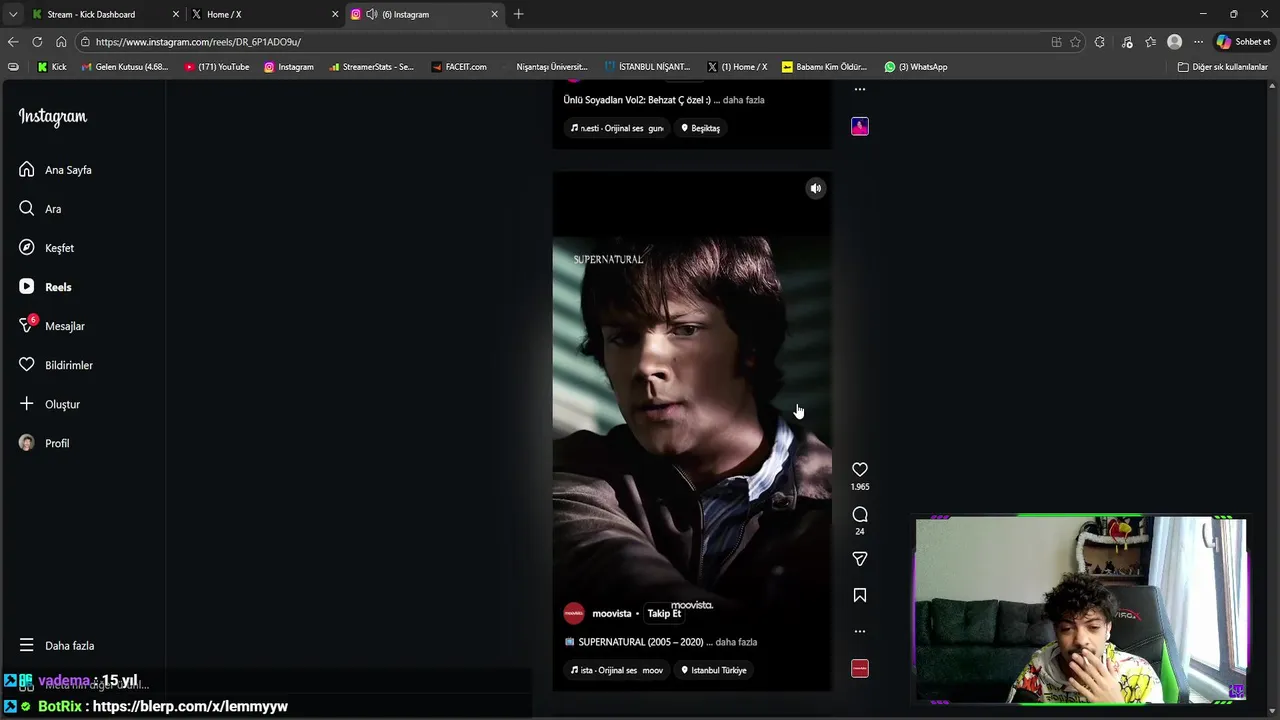Select Reels in the sidebar
The height and width of the screenshot is (720, 1280).
pos(45,287)
